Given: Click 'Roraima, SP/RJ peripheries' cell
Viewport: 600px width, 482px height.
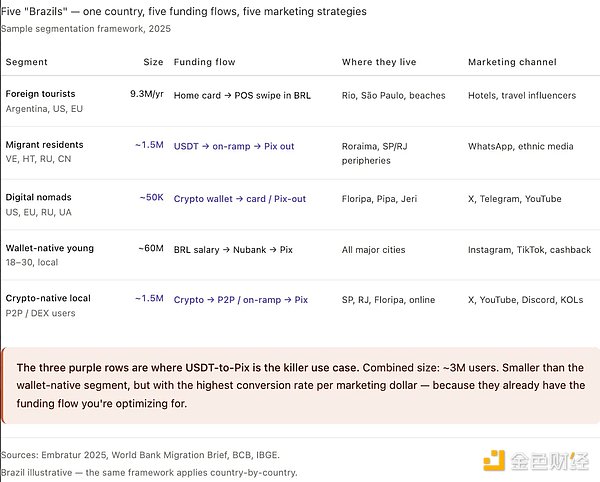Looking at the screenshot, I should pos(374,153).
